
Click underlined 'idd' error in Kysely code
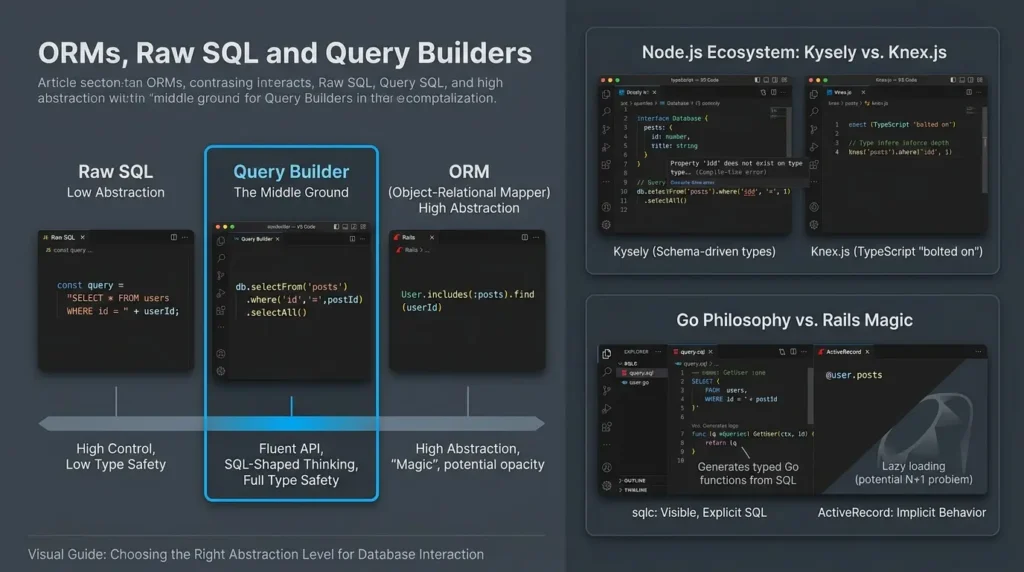[751, 191]
